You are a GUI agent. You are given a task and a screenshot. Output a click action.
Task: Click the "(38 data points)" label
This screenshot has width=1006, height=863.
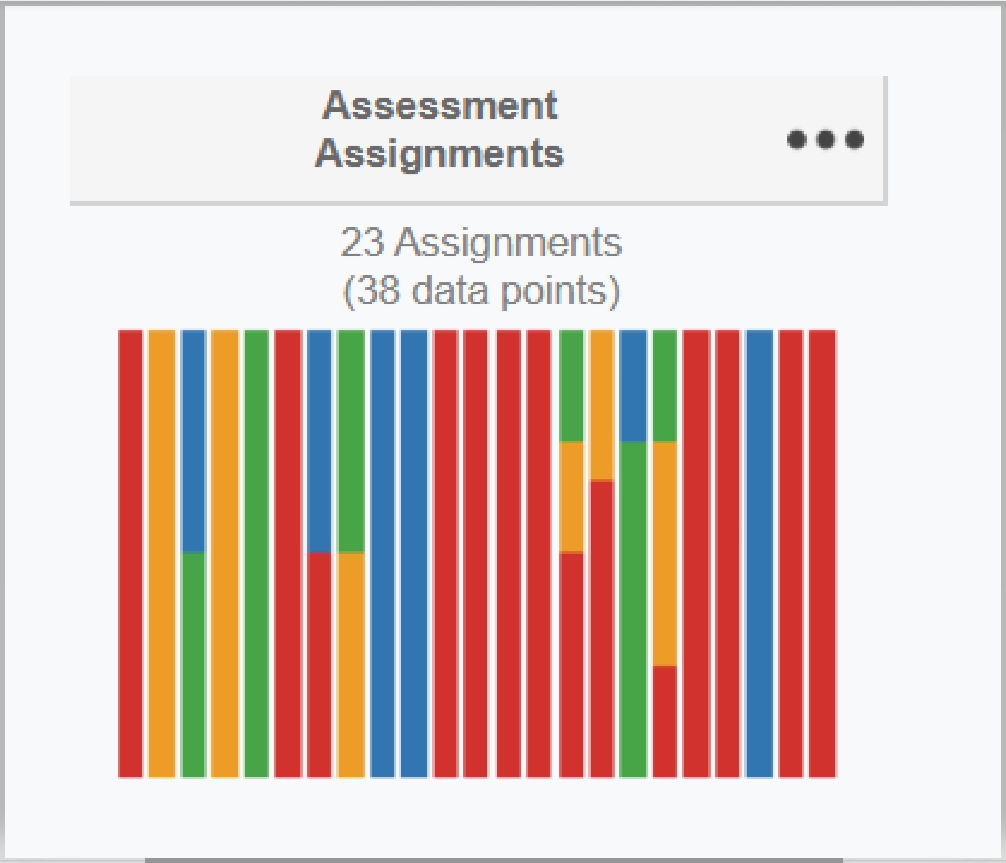click(481, 291)
